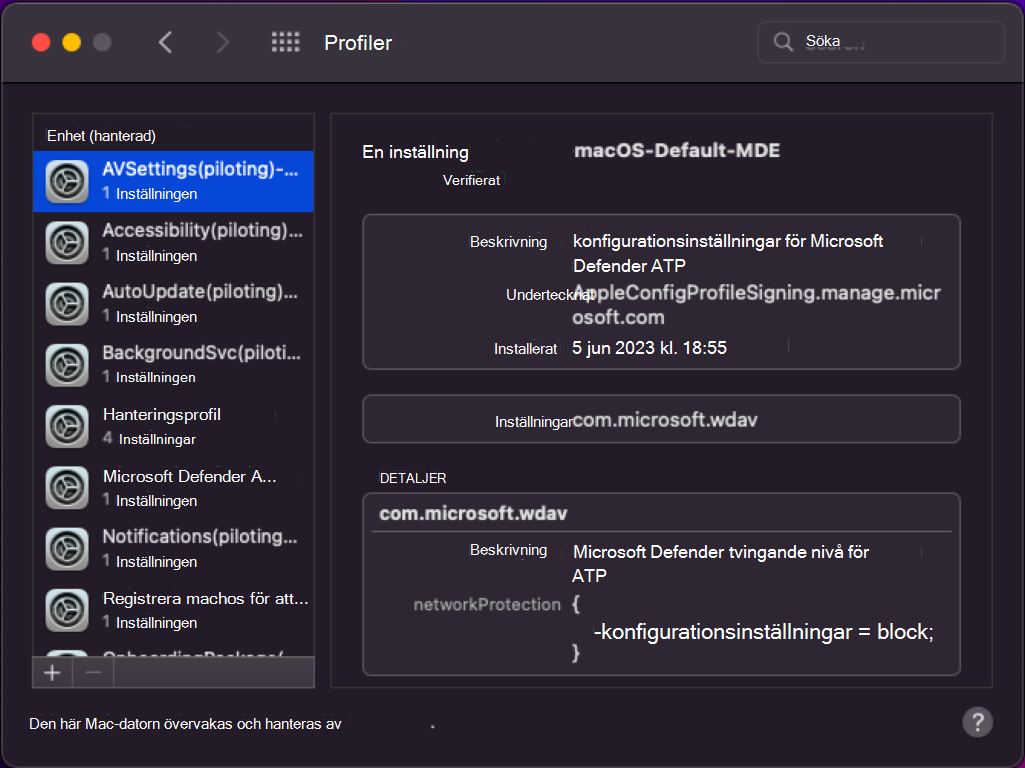Close the Profiler window with red button
This screenshot has width=1025, height=768.
pyautogui.click(x=41, y=42)
